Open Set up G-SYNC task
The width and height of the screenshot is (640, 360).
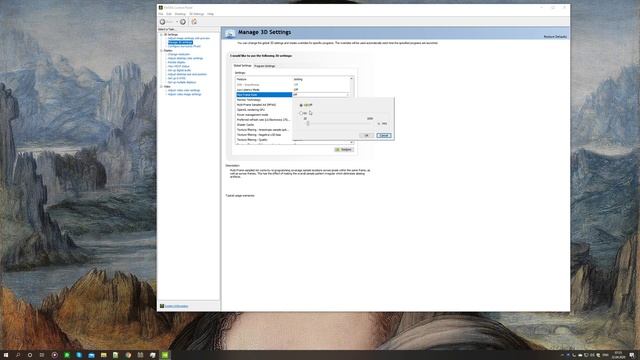coord(176,78)
